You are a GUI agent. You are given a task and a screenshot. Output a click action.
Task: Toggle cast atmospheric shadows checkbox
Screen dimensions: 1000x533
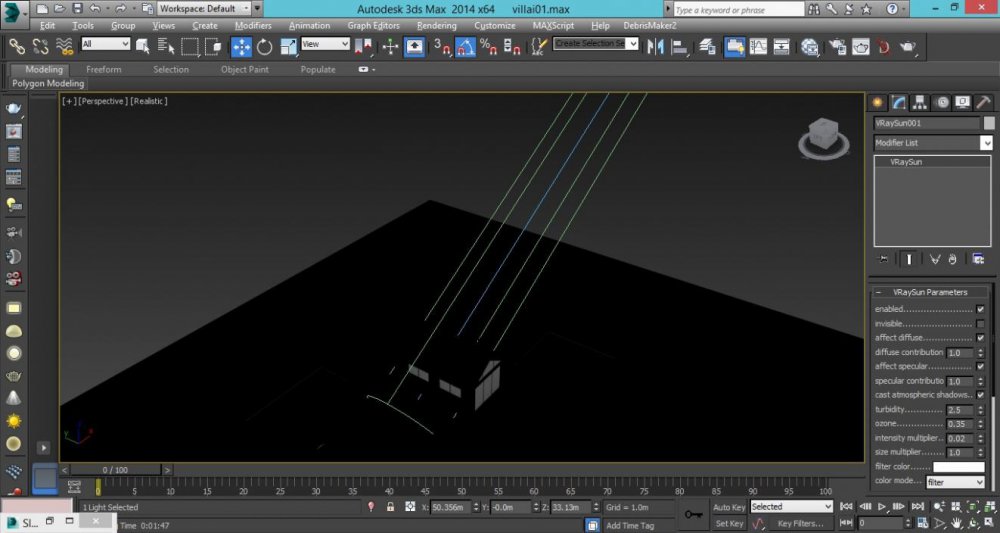point(980,395)
